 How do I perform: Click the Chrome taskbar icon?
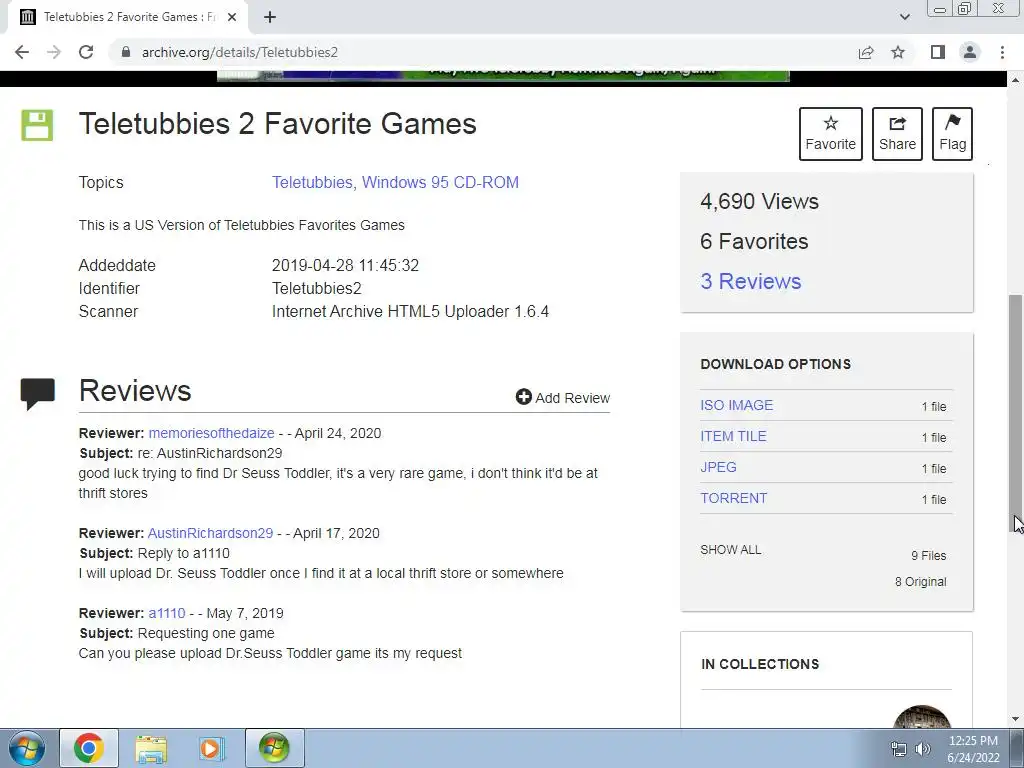[x=89, y=748]
